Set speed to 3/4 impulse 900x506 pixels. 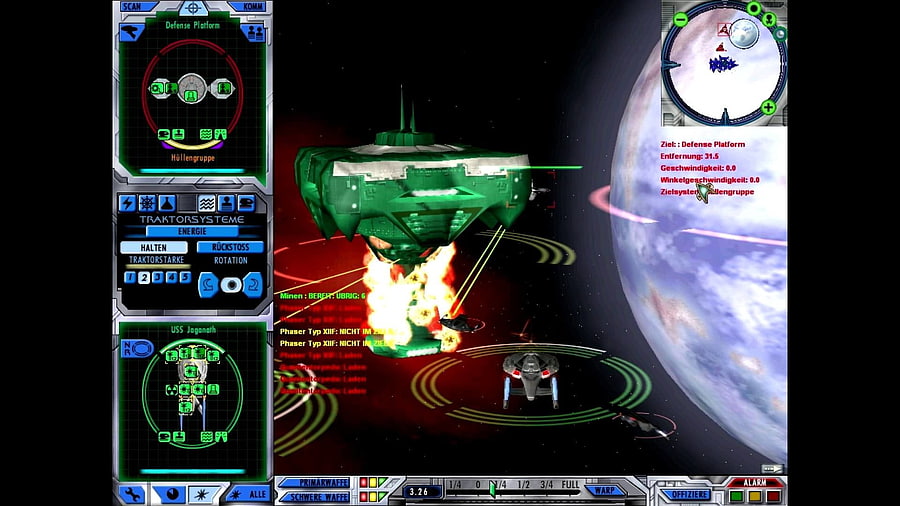tap(546, 485)
